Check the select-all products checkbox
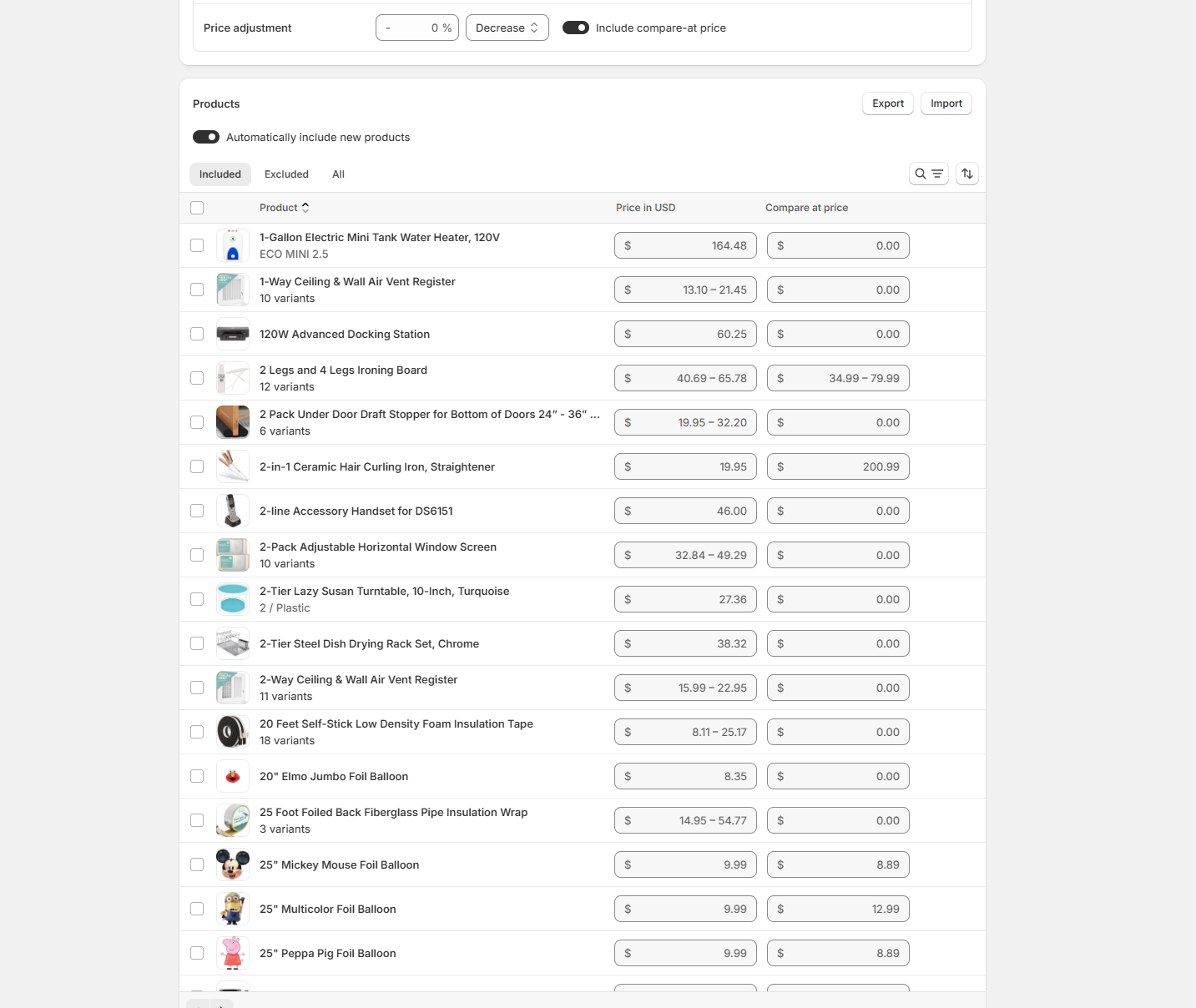 click(x=197, y=208)
